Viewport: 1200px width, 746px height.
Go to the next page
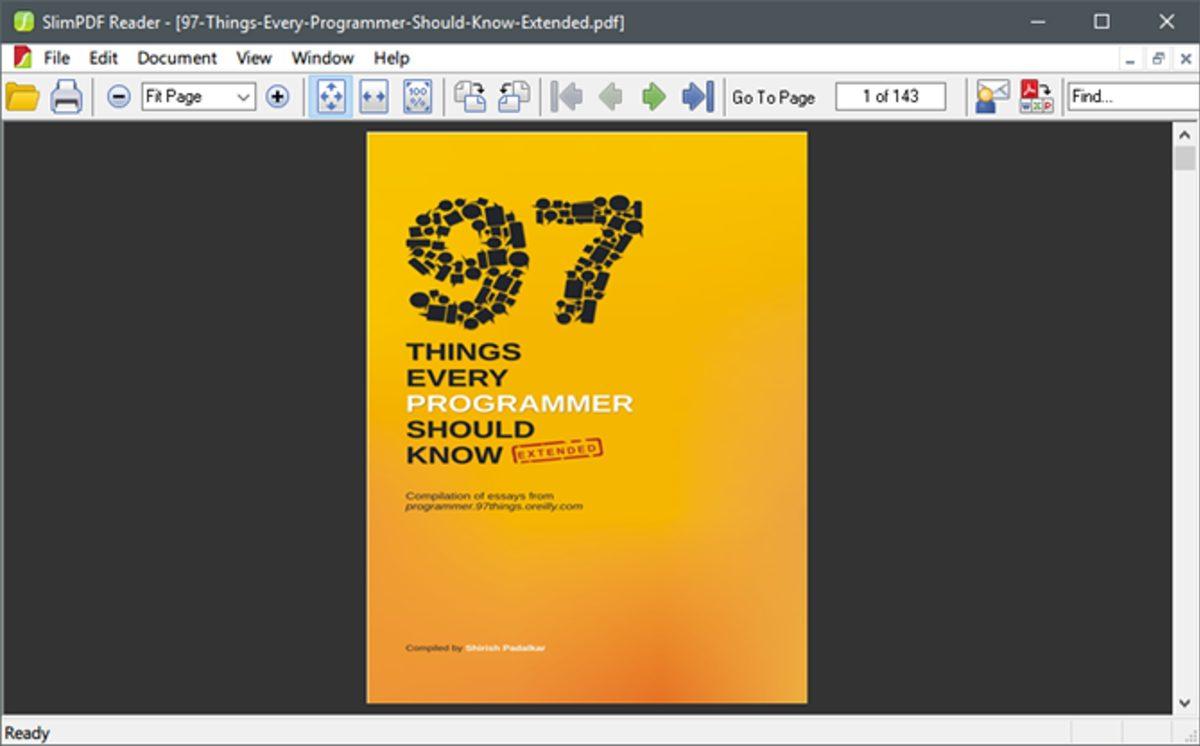tap(653, 97)
